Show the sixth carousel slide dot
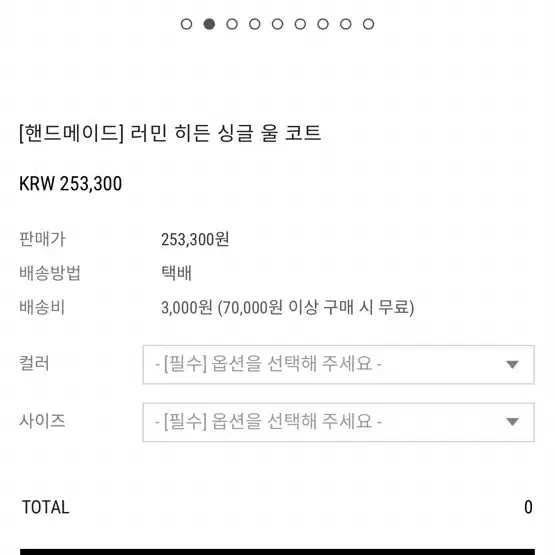Screen dimensions: 555x555 [300, 24]
